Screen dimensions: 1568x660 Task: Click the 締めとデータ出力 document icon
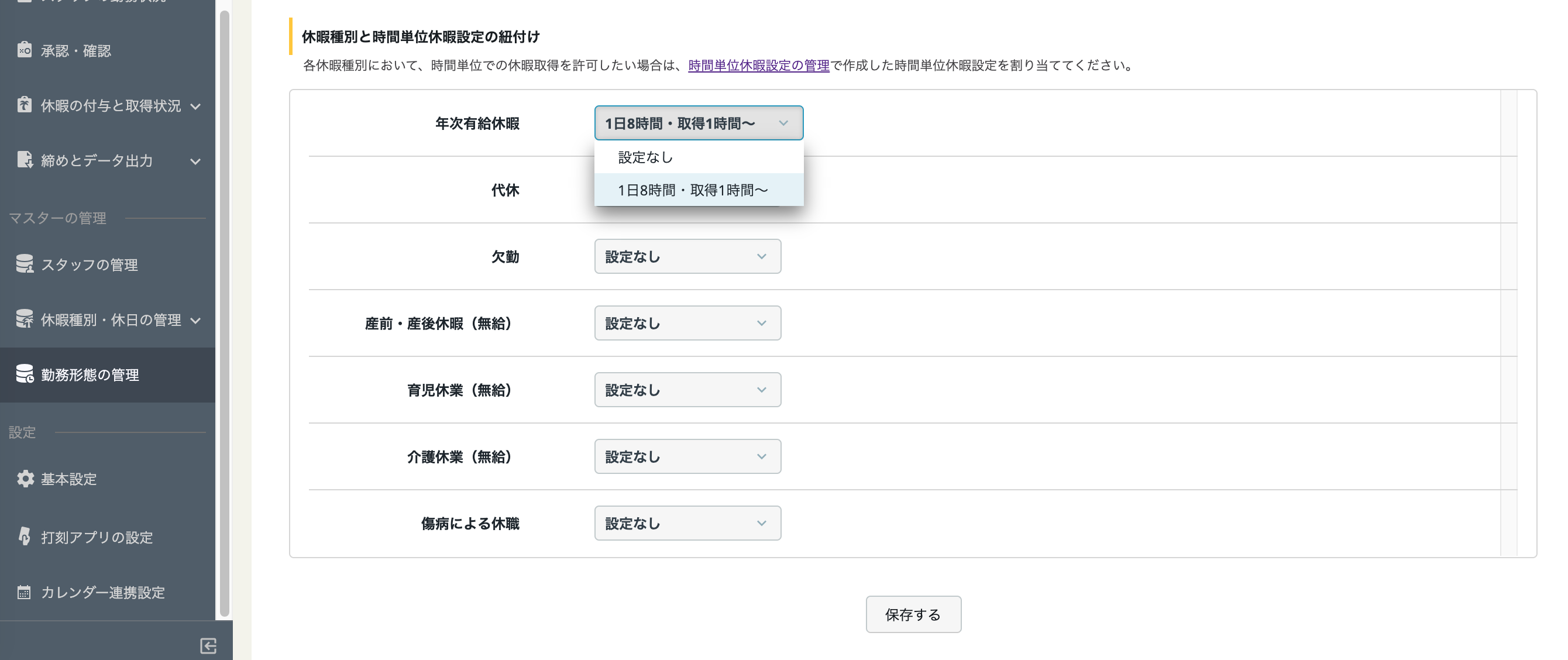tap(25, 160)
